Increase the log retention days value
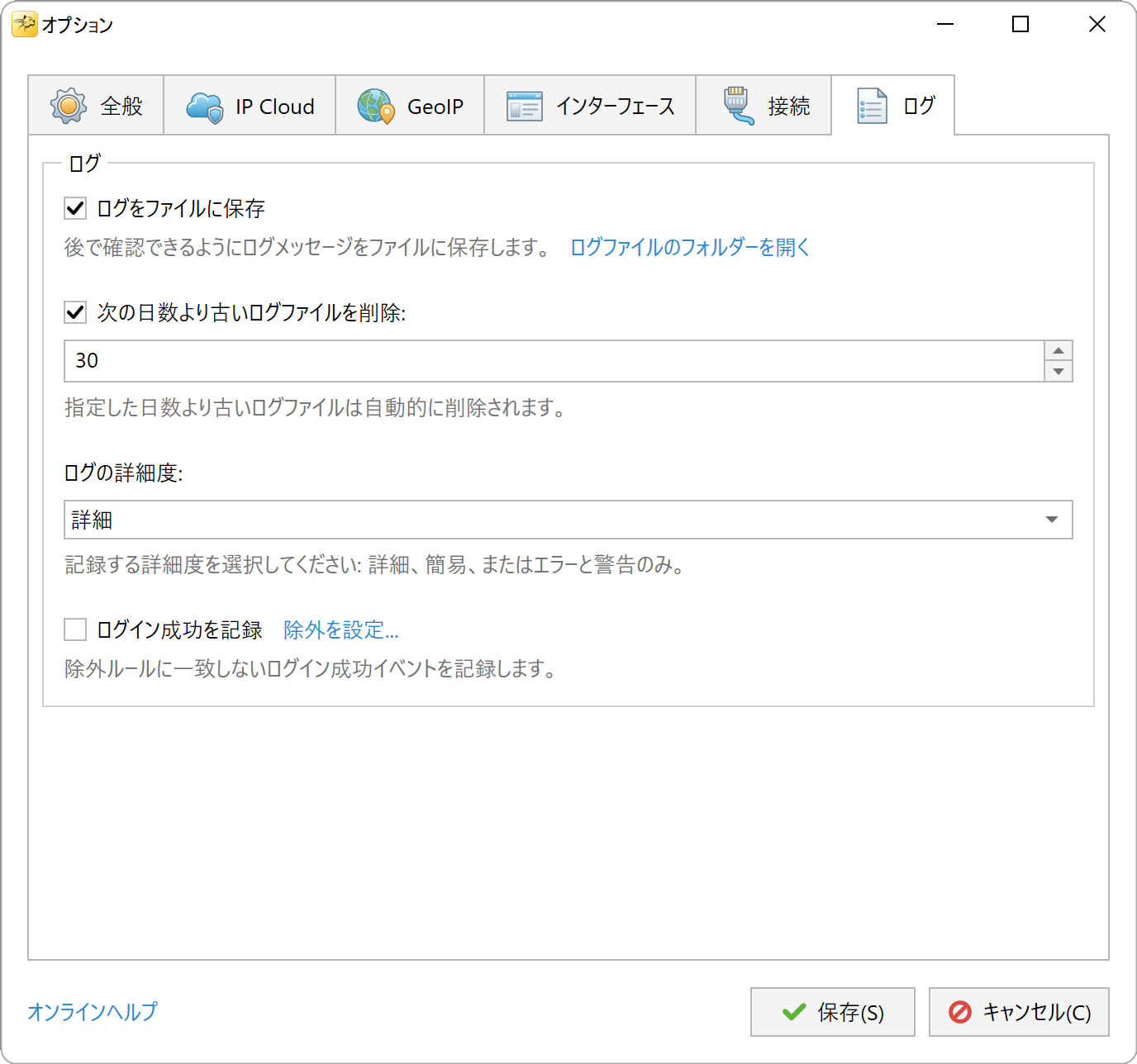This screenshot has width=1137, height=1064. pos(1059,350)
